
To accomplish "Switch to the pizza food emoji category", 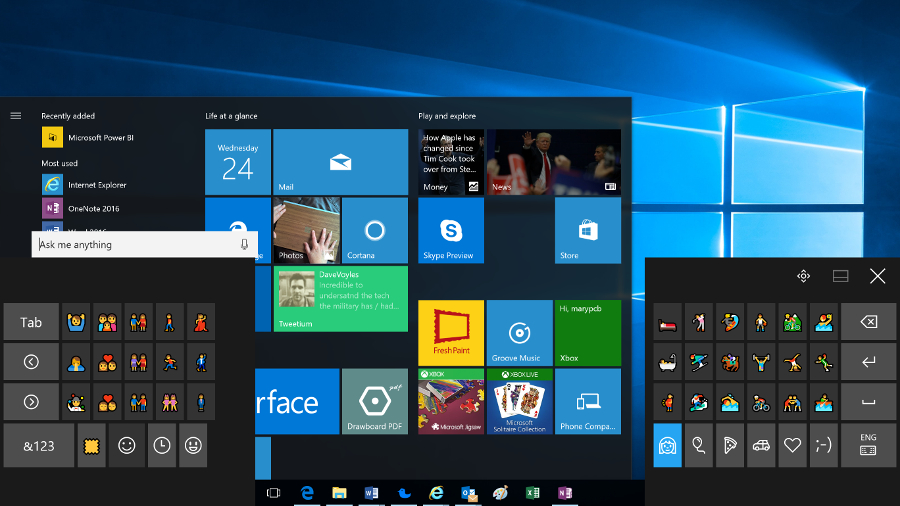I will 730,445.
